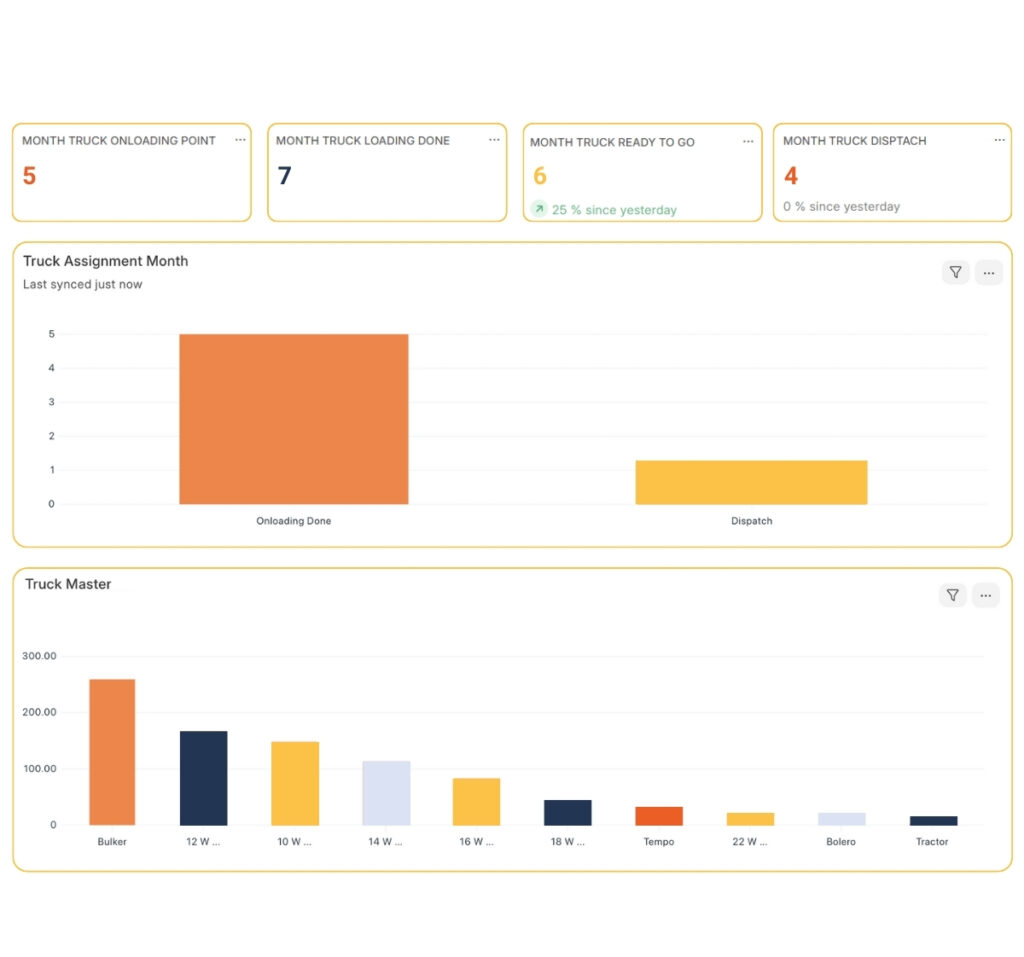1024x957 pixels.
Task: Click the green upward trend arrow icon
Action: pos(539,209)
